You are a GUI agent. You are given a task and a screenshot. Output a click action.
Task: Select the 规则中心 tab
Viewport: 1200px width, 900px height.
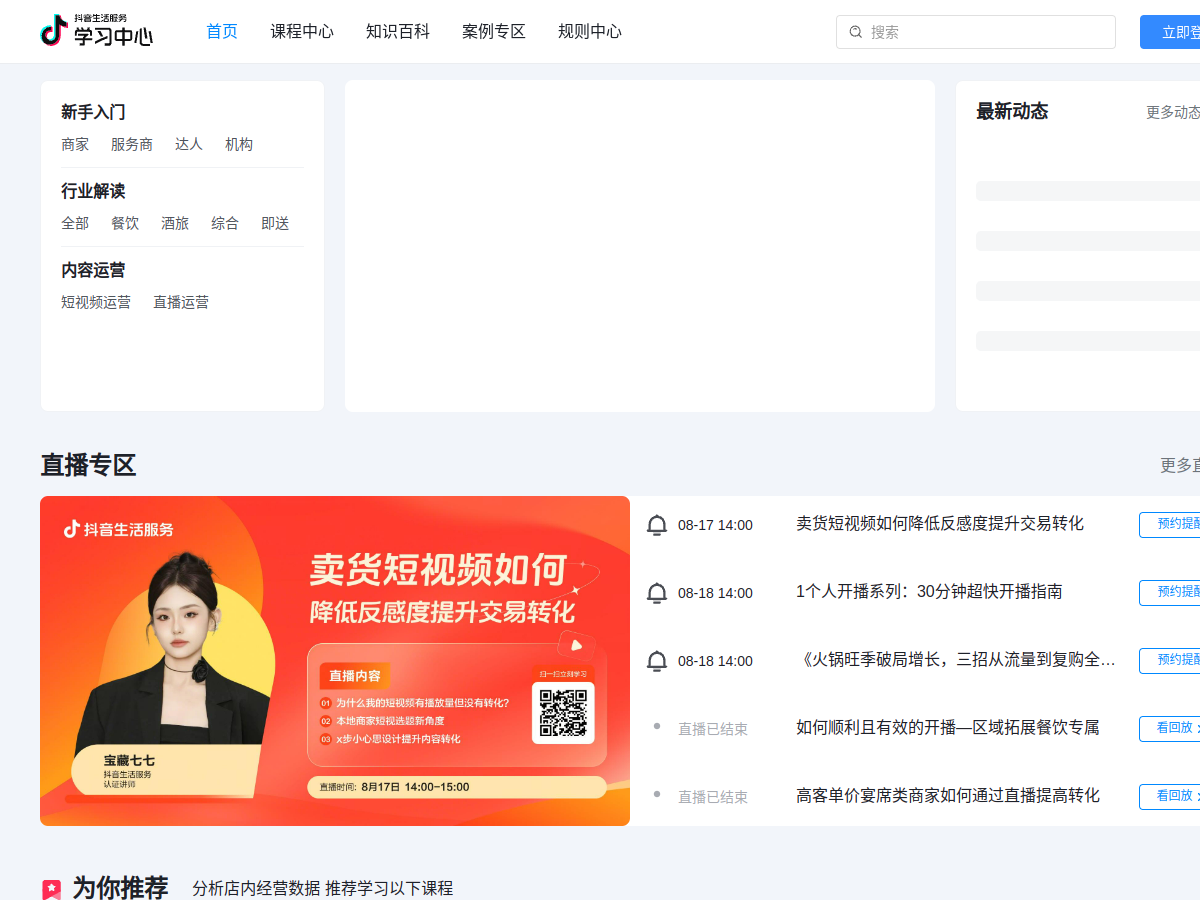[590, 32]
